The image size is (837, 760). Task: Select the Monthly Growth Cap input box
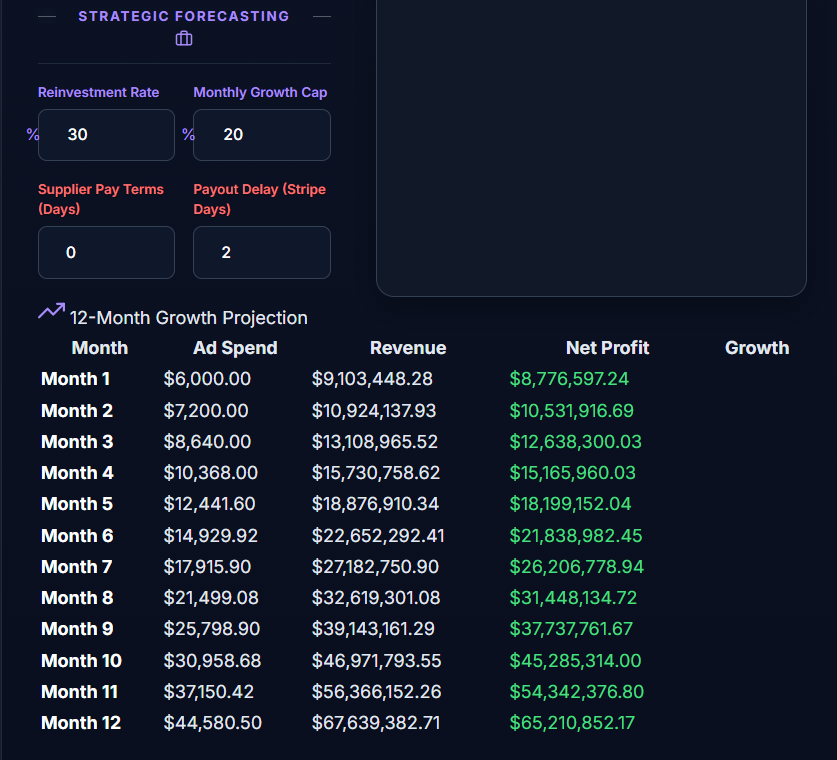point(262,135)
